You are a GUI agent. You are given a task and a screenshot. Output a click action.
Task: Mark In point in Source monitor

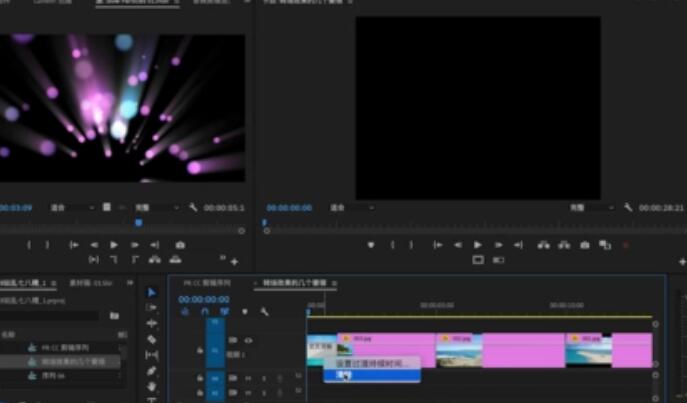29,245
